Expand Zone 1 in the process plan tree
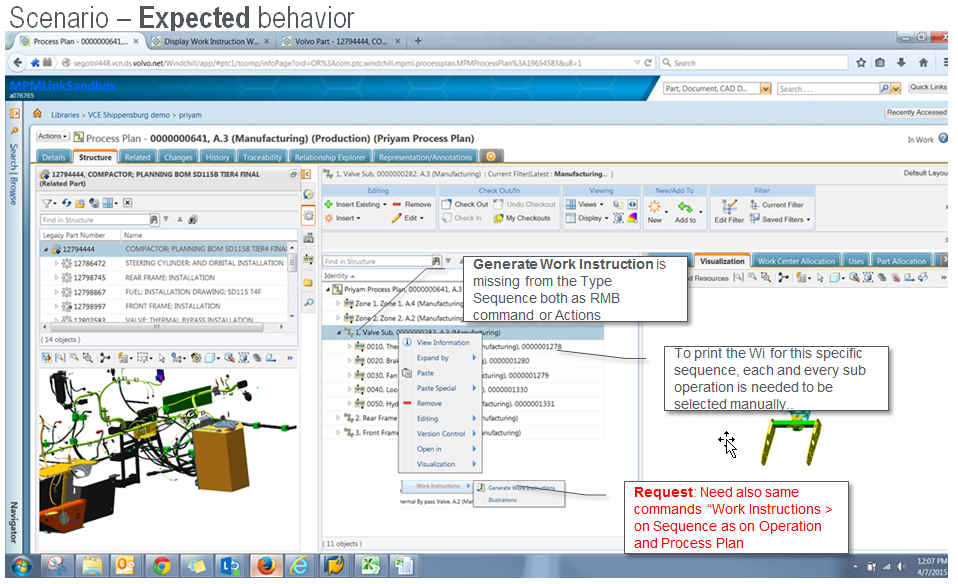 coord(338,303)
